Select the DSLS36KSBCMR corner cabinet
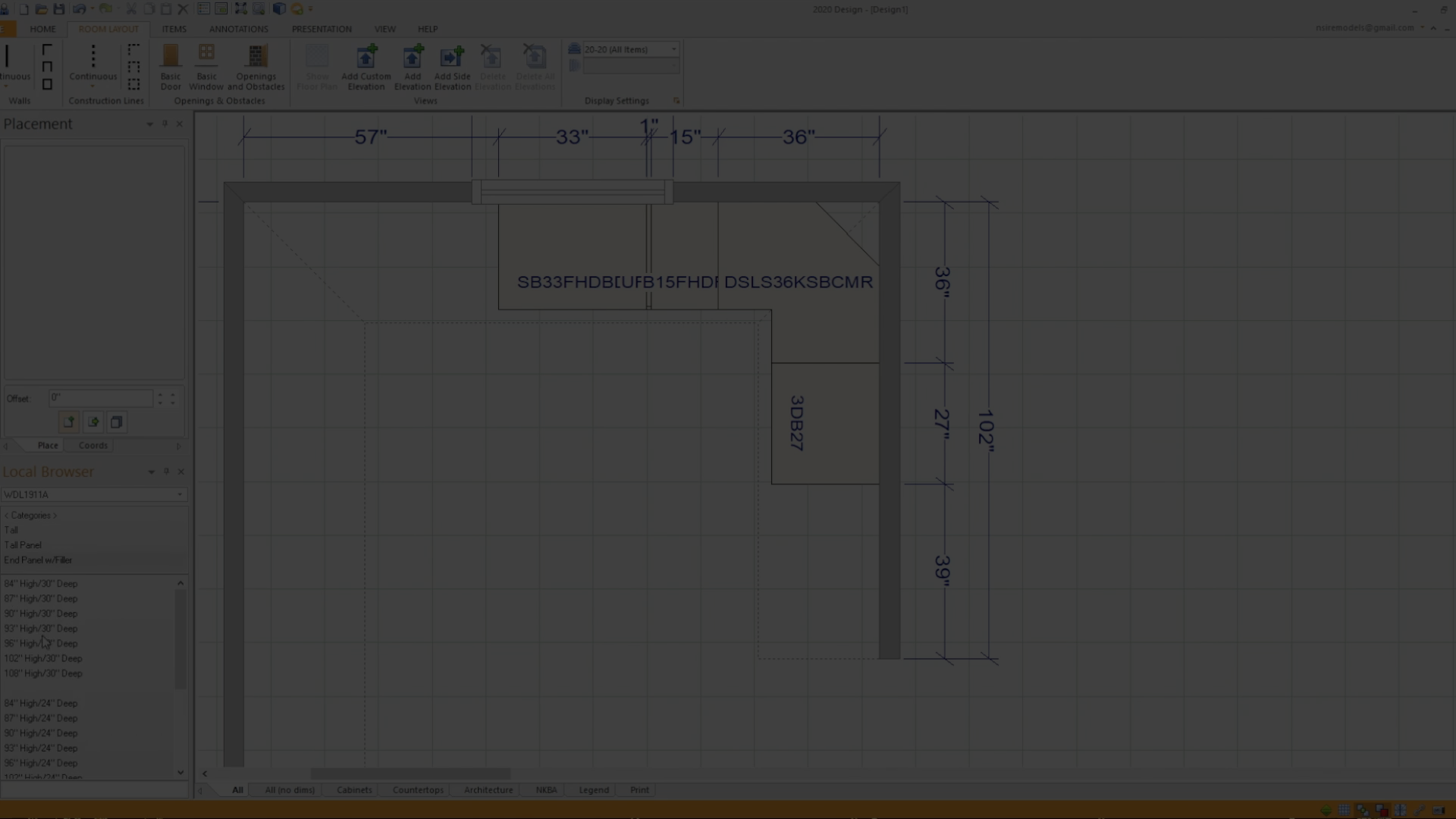Screen dimensions: 1456x819 [799, 282]
